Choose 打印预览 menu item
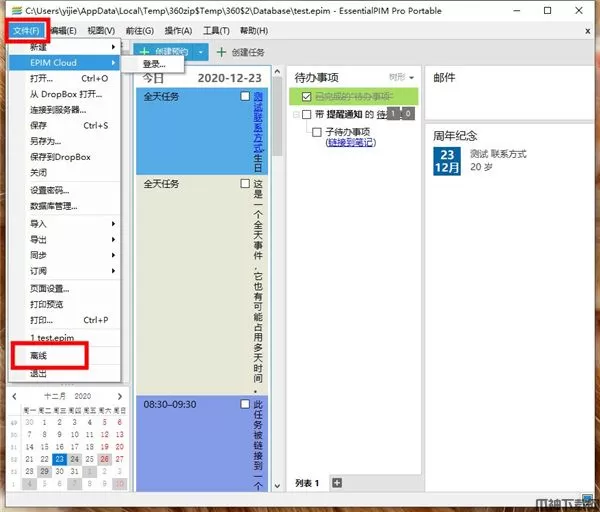The width and height of the screenshot is (600, 512). [64, 304]
